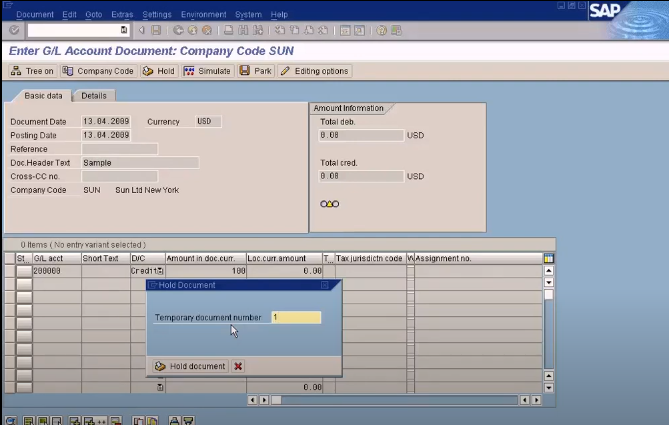Open the Goto menu
This screenshot has width=669, height=425.
(93, 15)
